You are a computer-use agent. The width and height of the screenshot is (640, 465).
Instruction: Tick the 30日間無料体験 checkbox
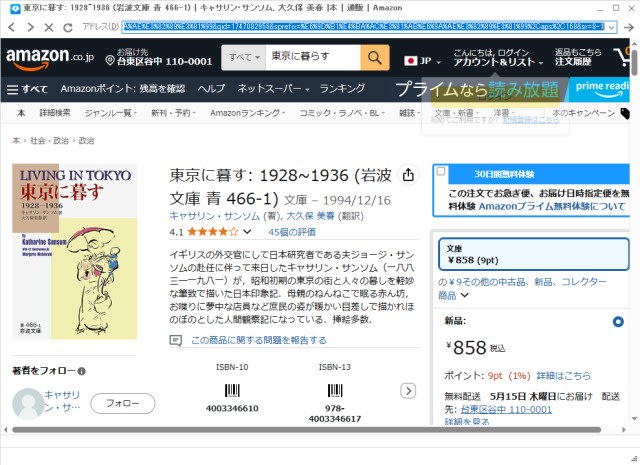441,171
